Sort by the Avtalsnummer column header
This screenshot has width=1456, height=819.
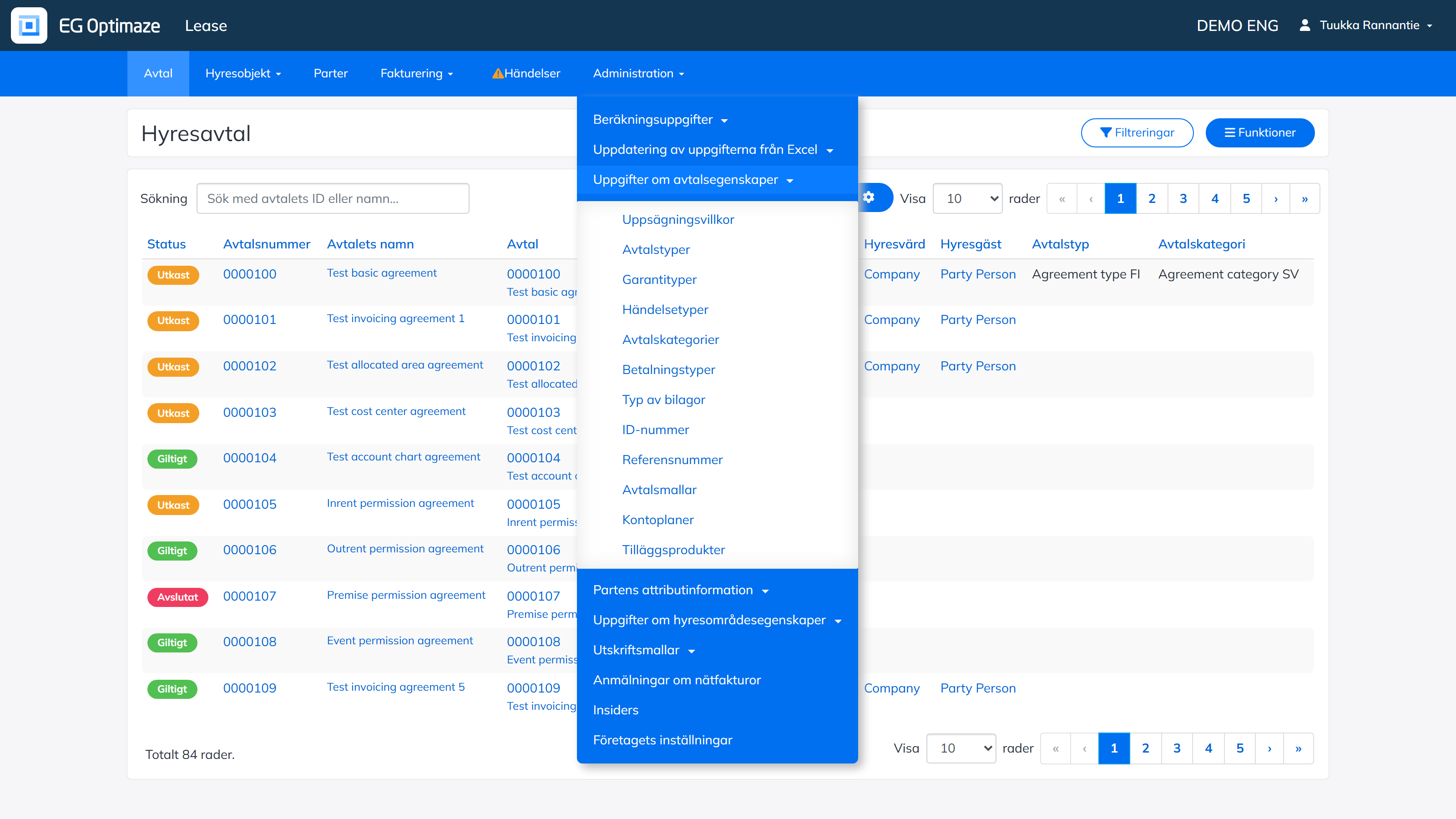click(266, 244)
